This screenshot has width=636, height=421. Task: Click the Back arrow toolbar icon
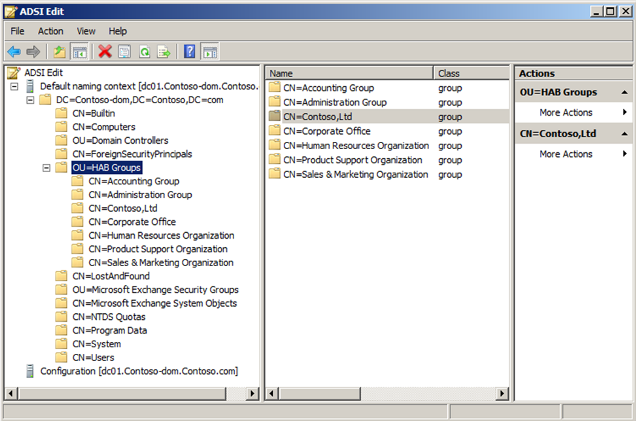click(14, 52)
